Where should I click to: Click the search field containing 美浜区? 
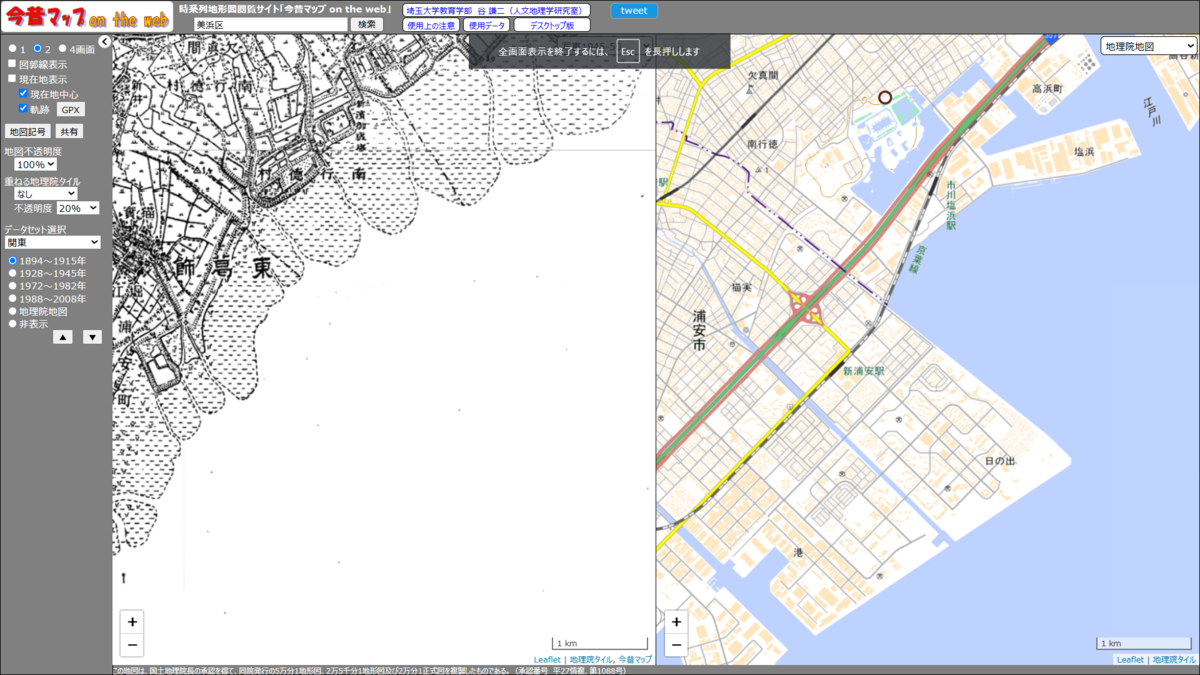[x=270, y=24]
